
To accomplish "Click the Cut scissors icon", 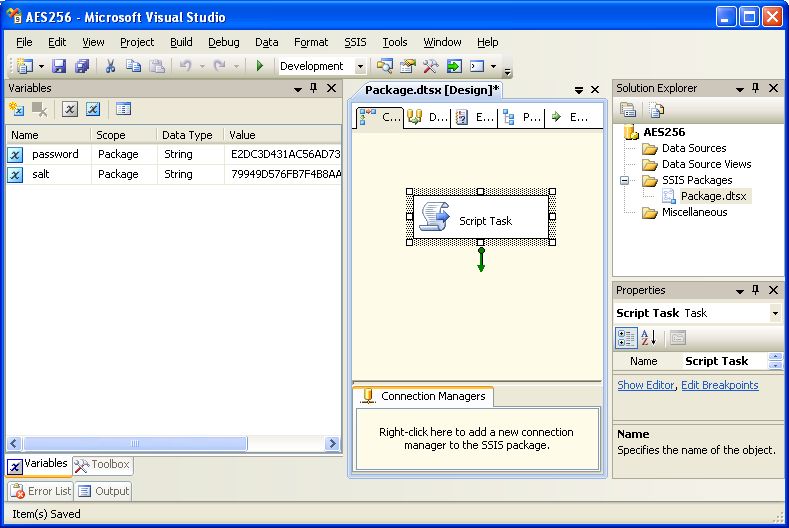I will [111, 66].
